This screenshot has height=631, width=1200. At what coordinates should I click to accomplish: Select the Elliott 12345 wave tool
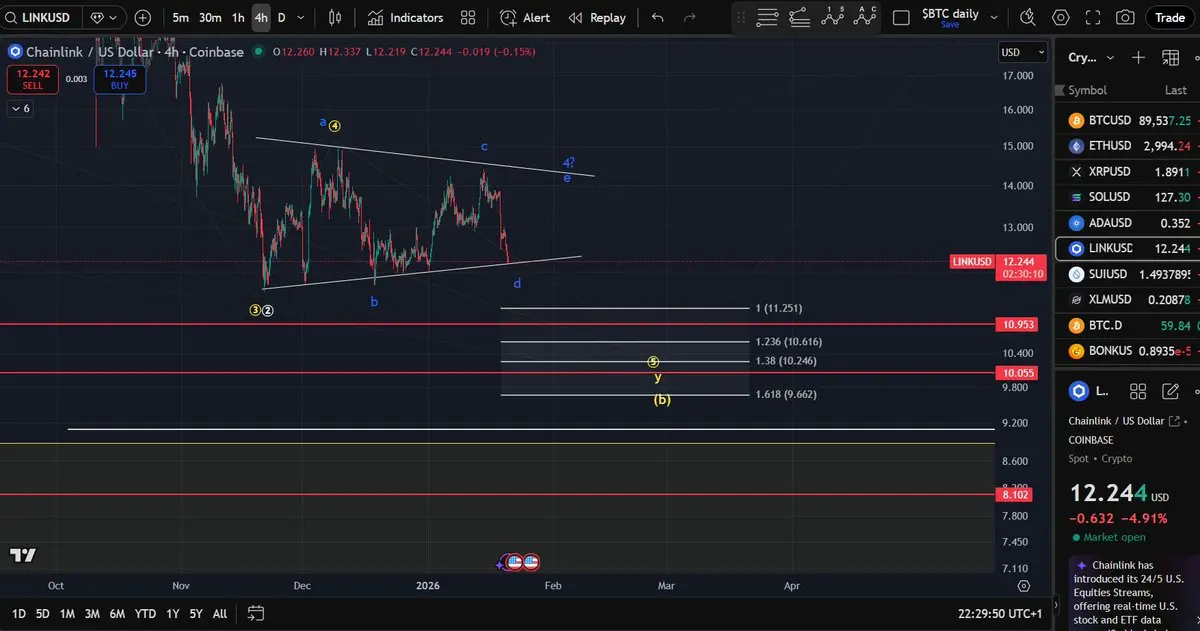coord(832,16)
